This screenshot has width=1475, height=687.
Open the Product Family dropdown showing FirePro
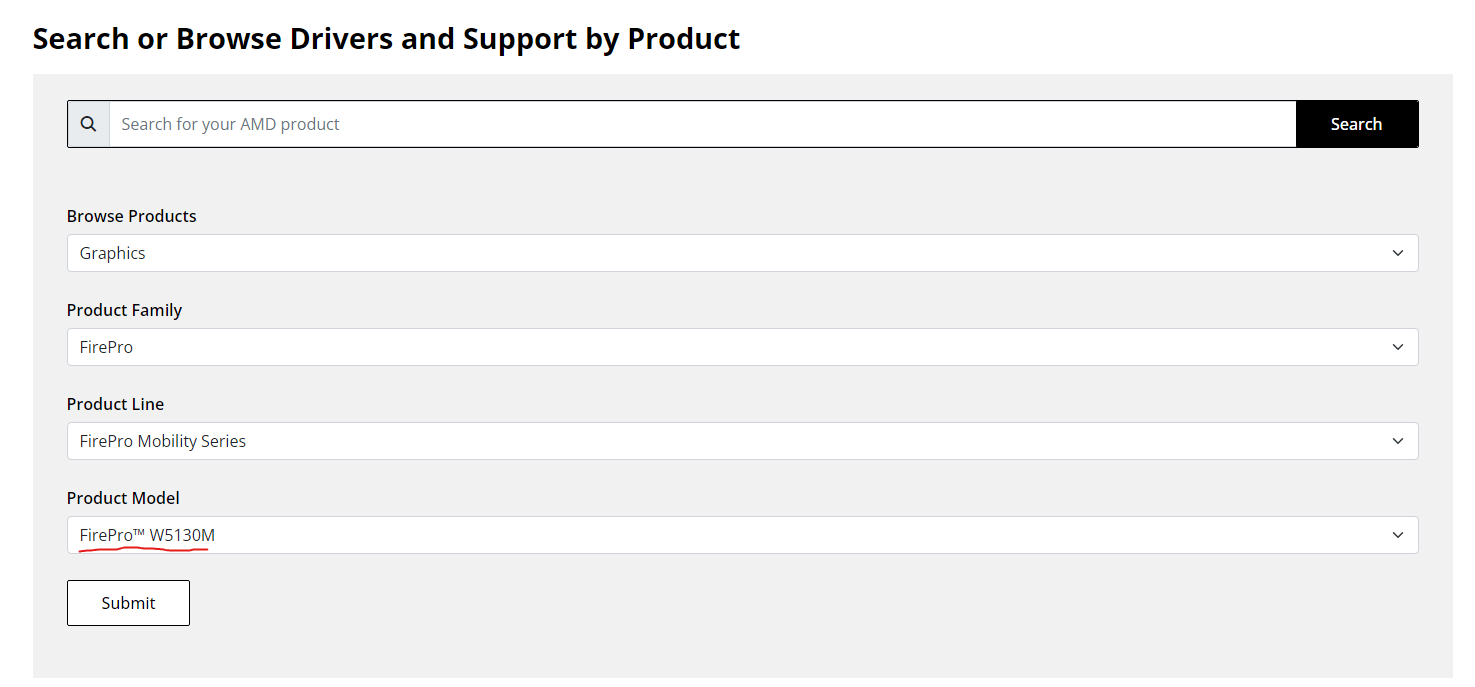(x=740, y=347)
